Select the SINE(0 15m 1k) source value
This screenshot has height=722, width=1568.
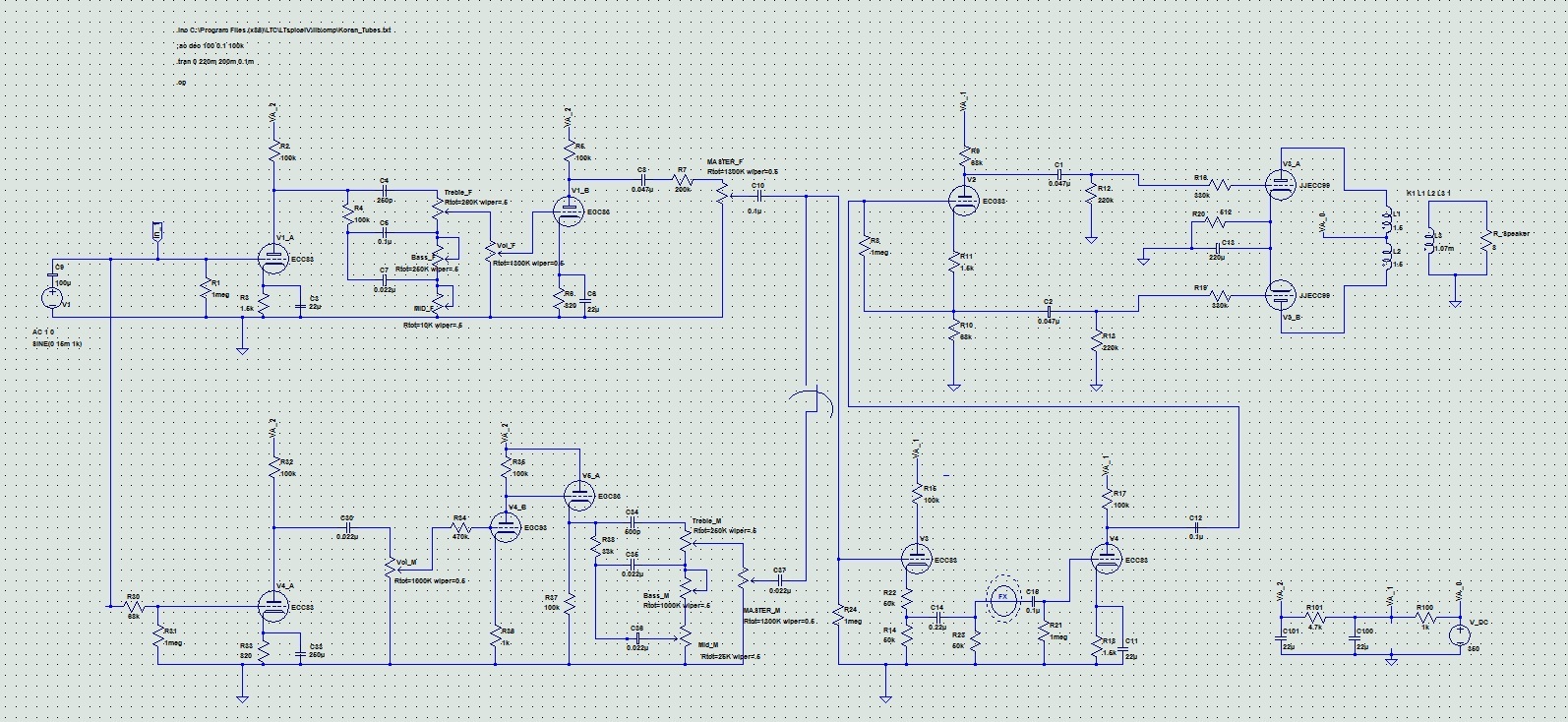(x=59, y=342)
